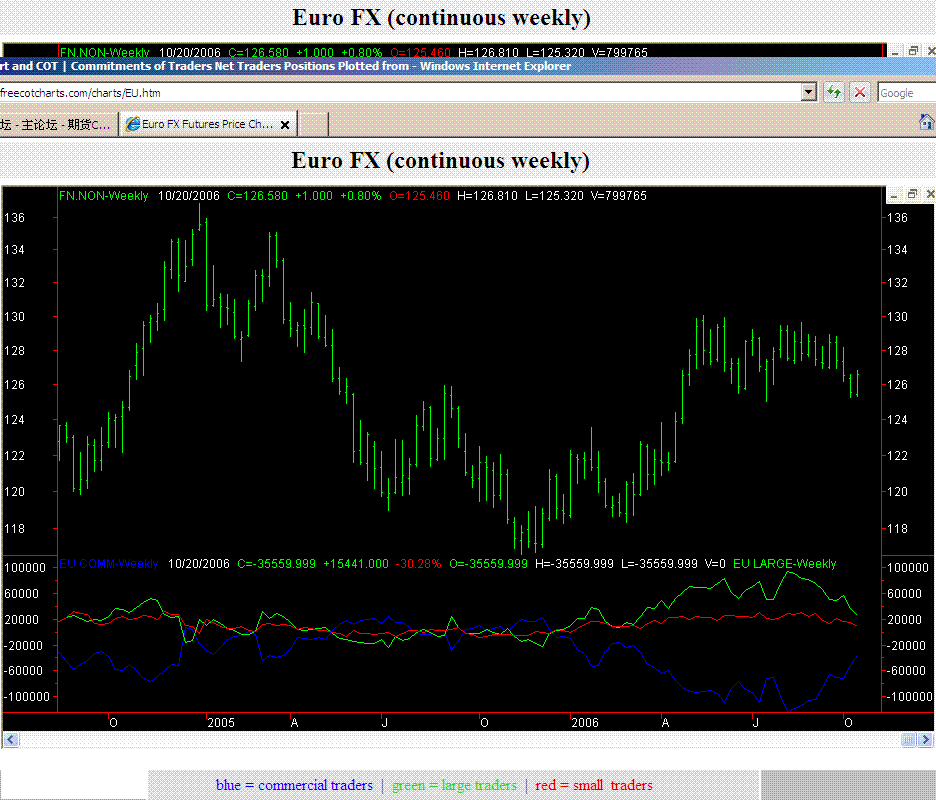This screenshot has width=936, height=800.
Task: Open a new blank tab
Action: click(313, 125)
